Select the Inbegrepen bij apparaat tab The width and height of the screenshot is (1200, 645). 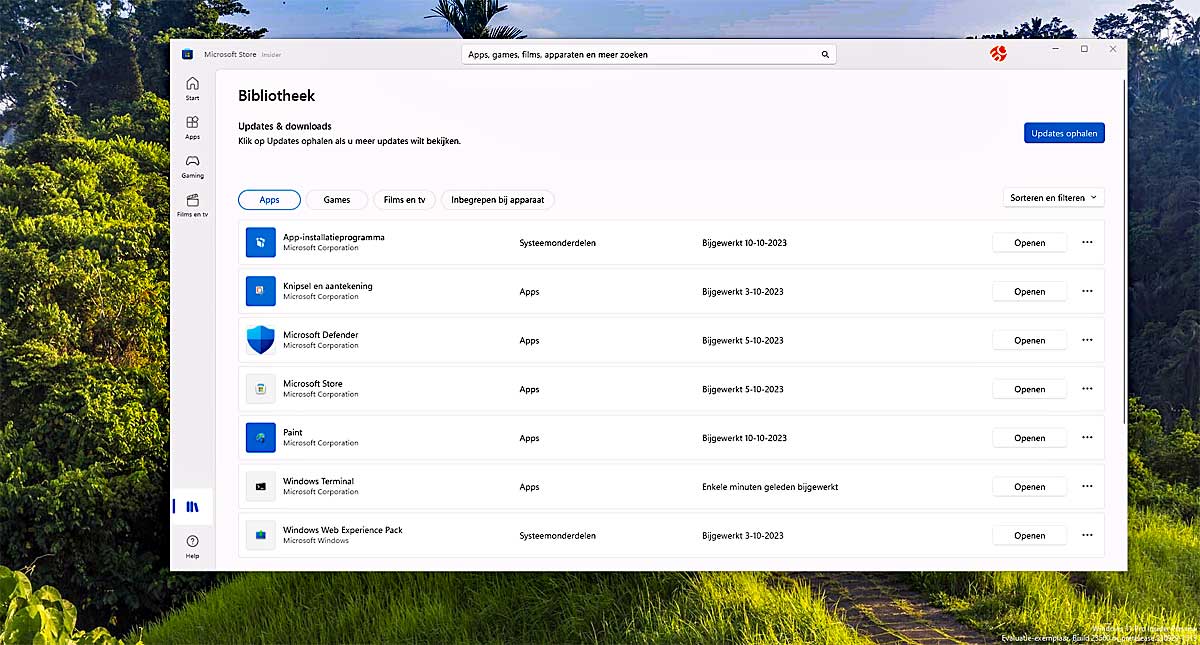[x=498, y=200]
